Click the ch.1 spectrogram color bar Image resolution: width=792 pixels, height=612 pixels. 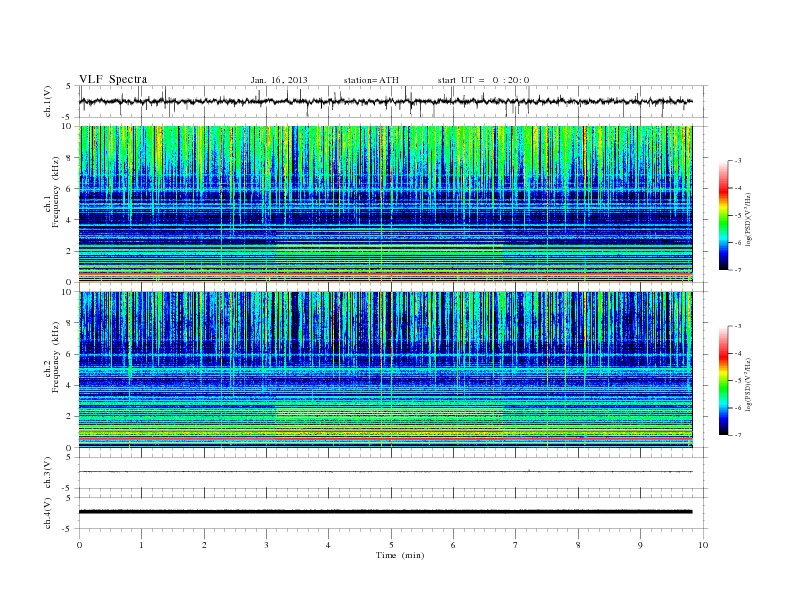(723, 216)
